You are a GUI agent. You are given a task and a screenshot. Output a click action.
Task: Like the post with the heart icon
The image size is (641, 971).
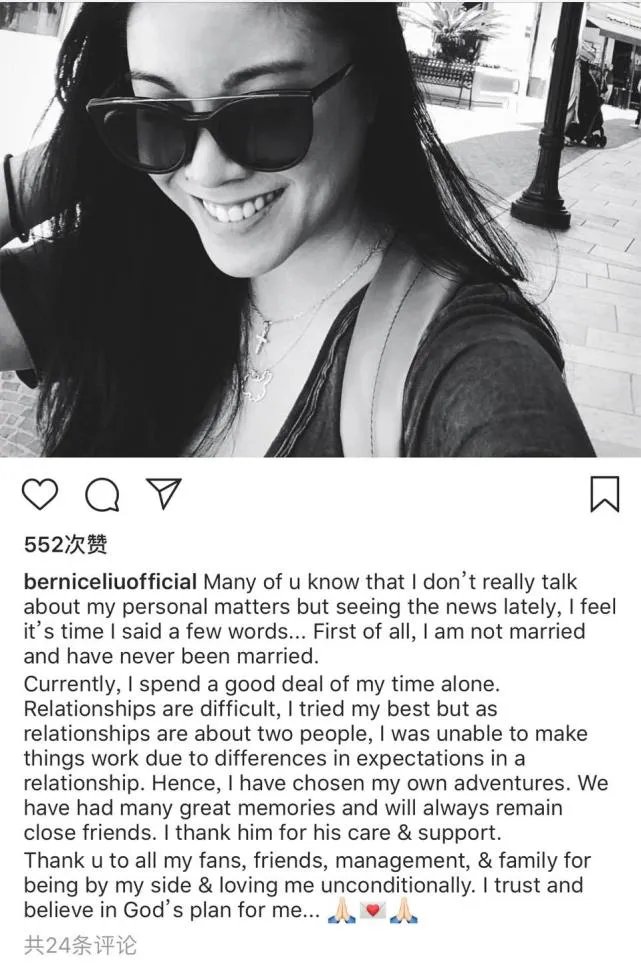click(40, 495)
